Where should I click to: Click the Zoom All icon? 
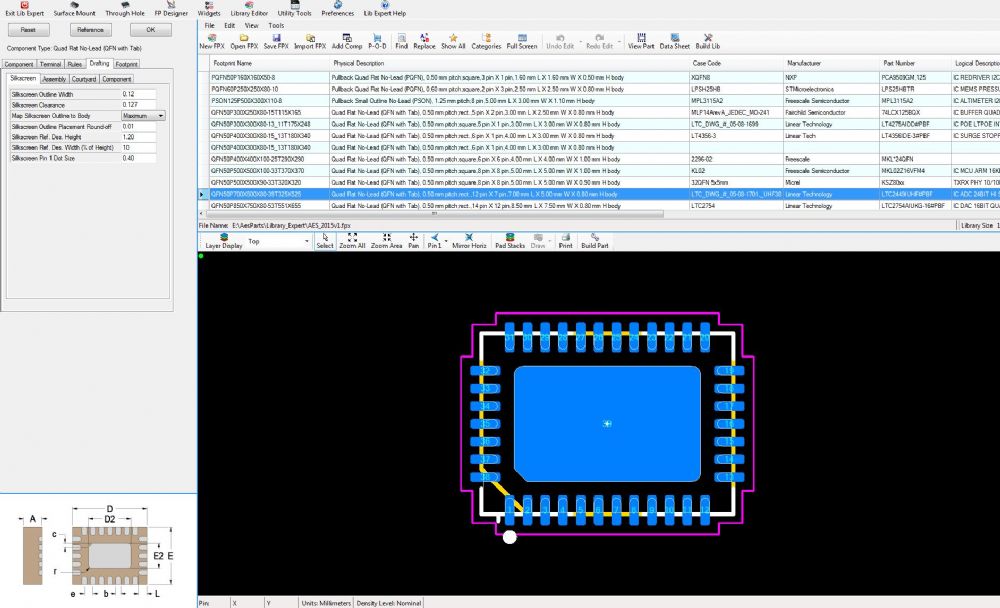[351, 240]
